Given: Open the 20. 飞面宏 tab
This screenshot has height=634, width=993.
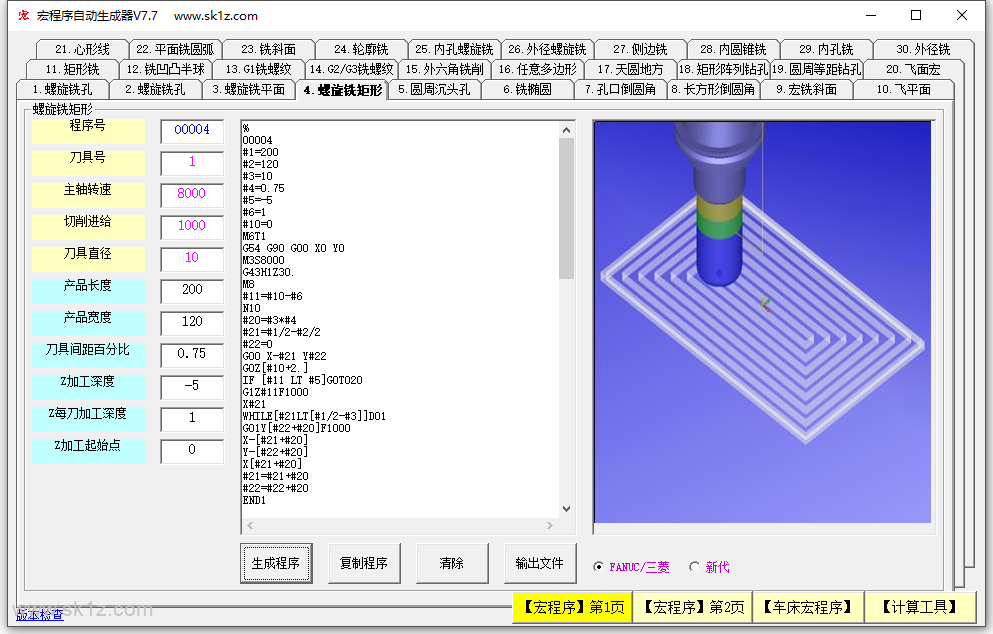Looking at the screenshot, I should (913, 69).
